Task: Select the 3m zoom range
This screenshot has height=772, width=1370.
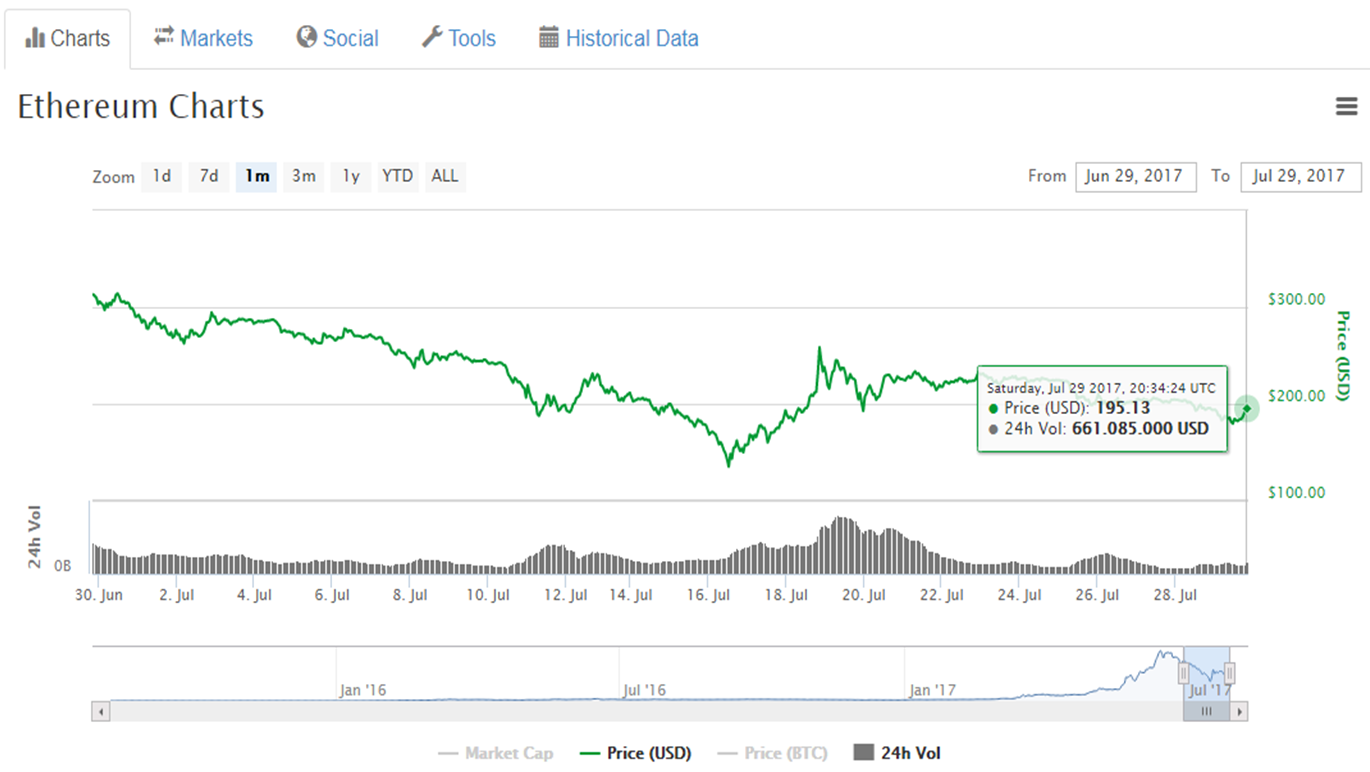Action: click(303, 176)
